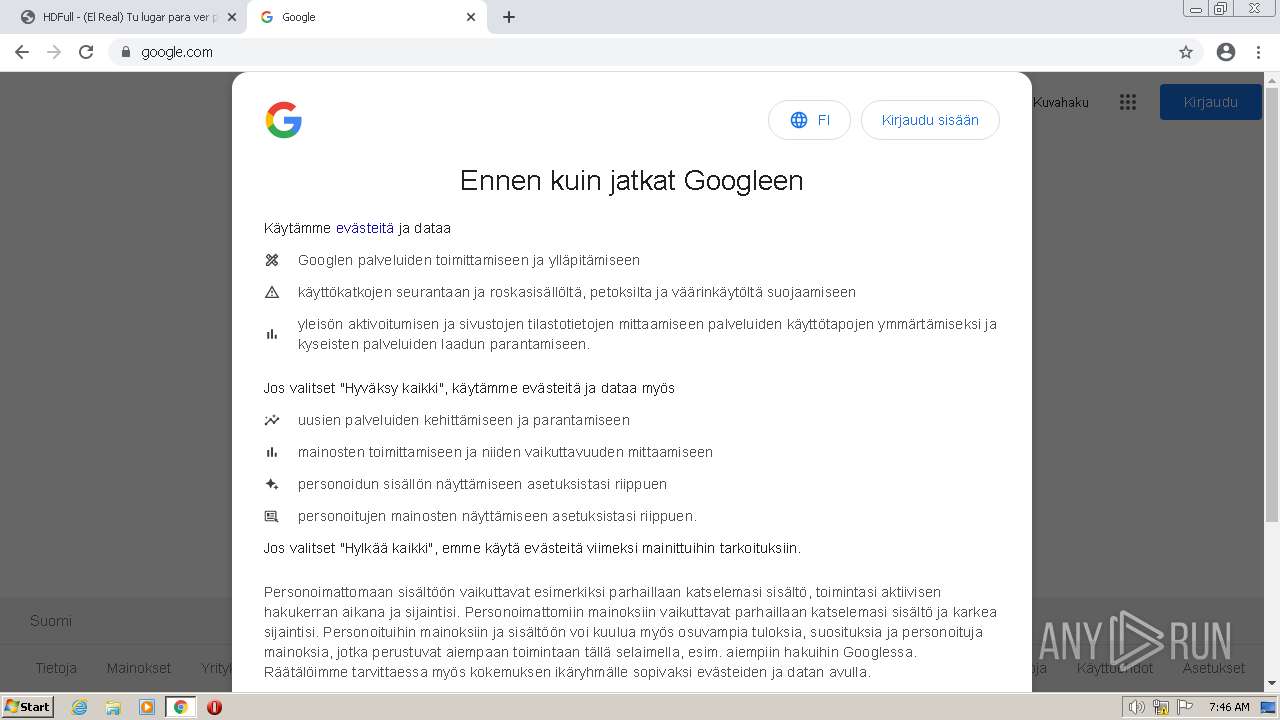Open a new tab with plus button
Viewport: 1280px width, 720px height.
coord(509,17)
